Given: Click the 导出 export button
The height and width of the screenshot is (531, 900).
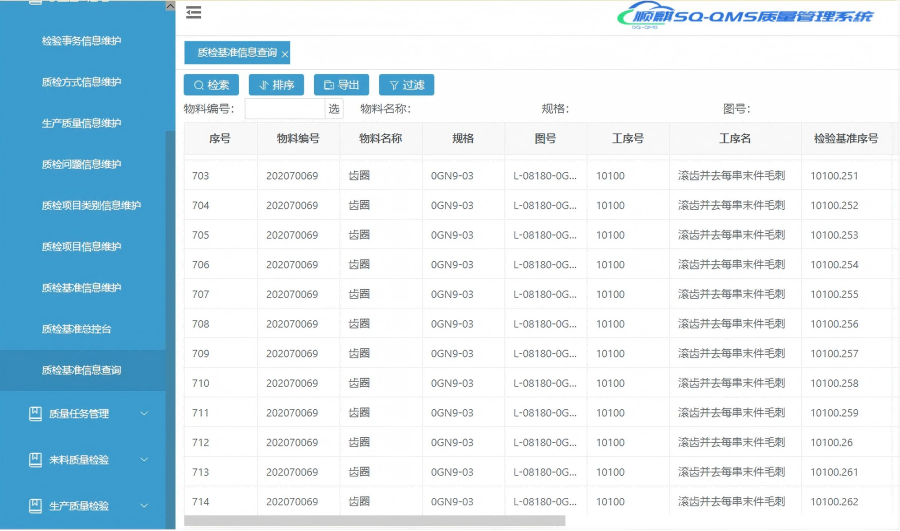Looking at the screenshot, I should point(341,85).
